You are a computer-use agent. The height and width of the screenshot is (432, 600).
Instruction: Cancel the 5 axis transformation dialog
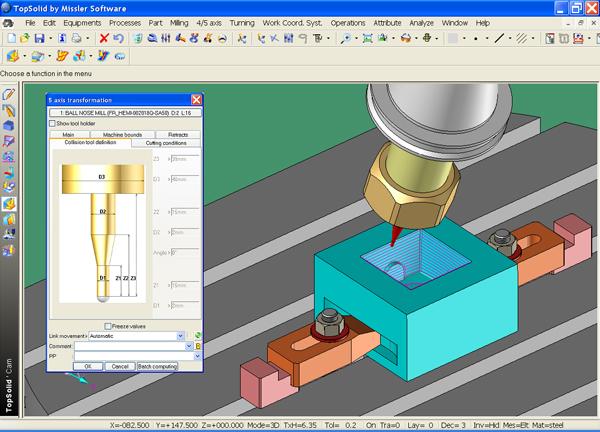pos(120,367)
